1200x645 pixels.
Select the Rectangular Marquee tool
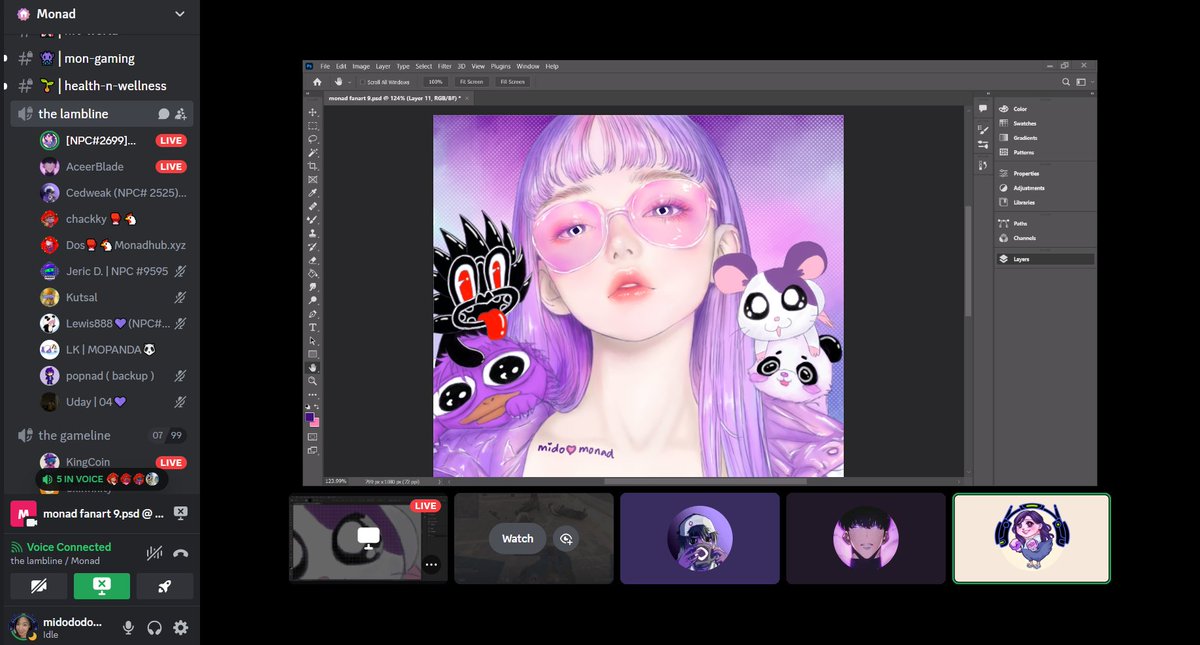[313, 126]
